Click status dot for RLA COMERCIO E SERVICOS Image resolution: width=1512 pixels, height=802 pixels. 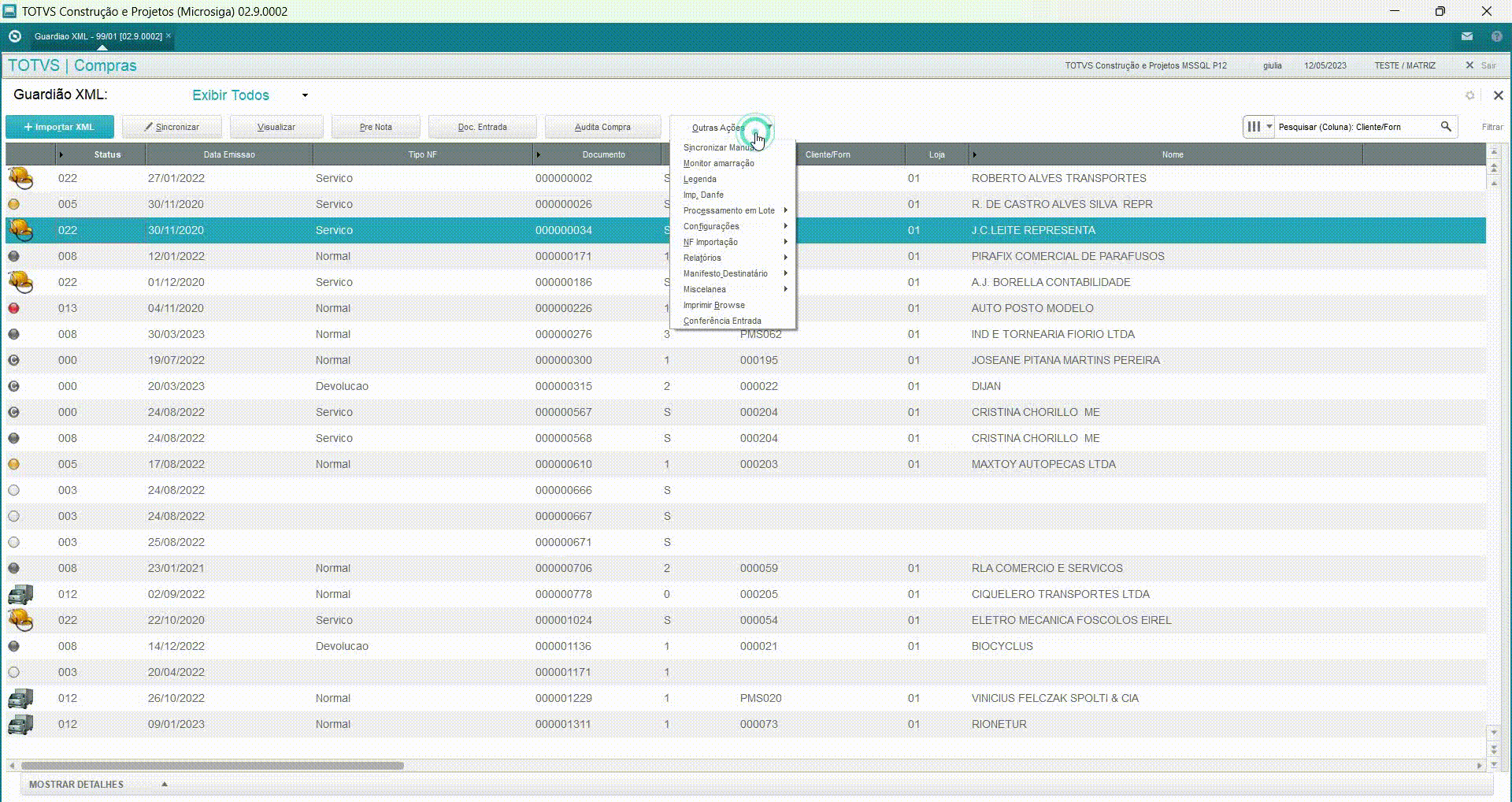13,568
